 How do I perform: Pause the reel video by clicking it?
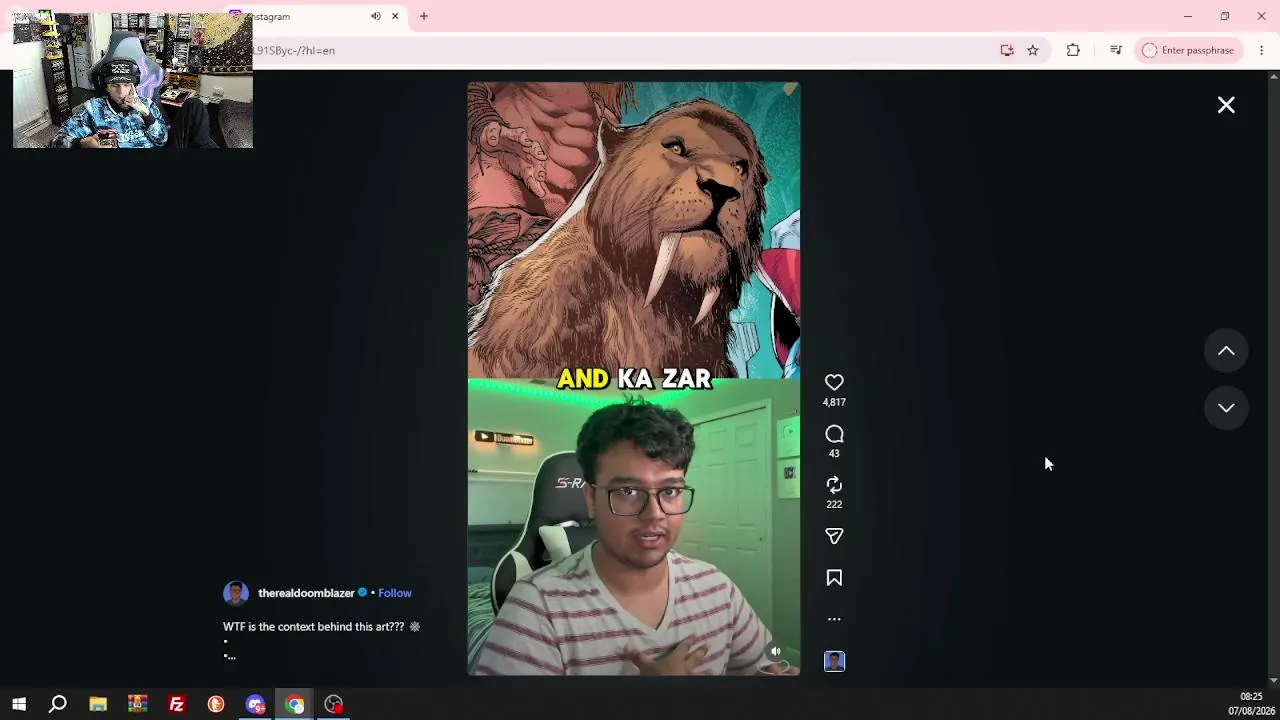634,378
